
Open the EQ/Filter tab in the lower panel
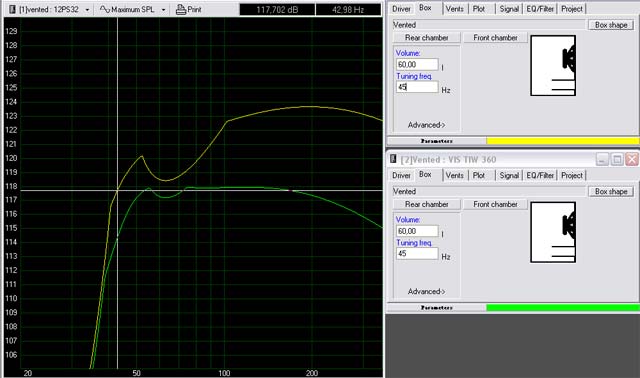tap(540, 176)
